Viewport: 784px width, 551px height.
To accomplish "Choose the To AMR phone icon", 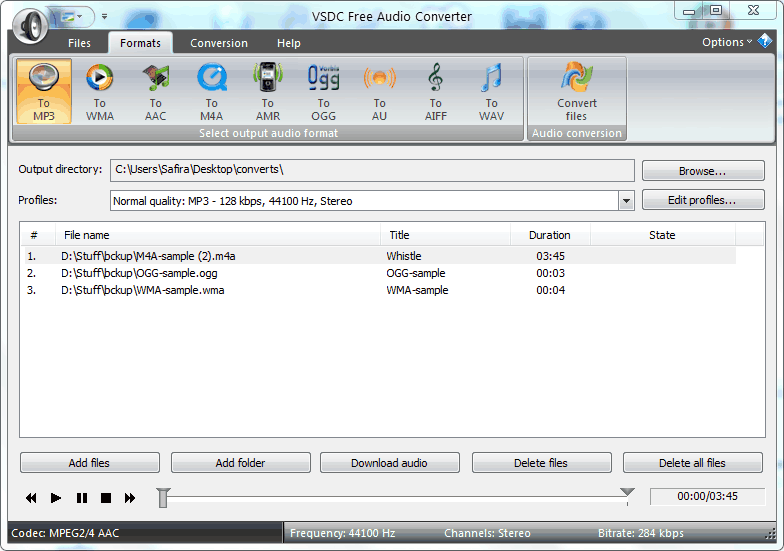I will tap(268, 91).
